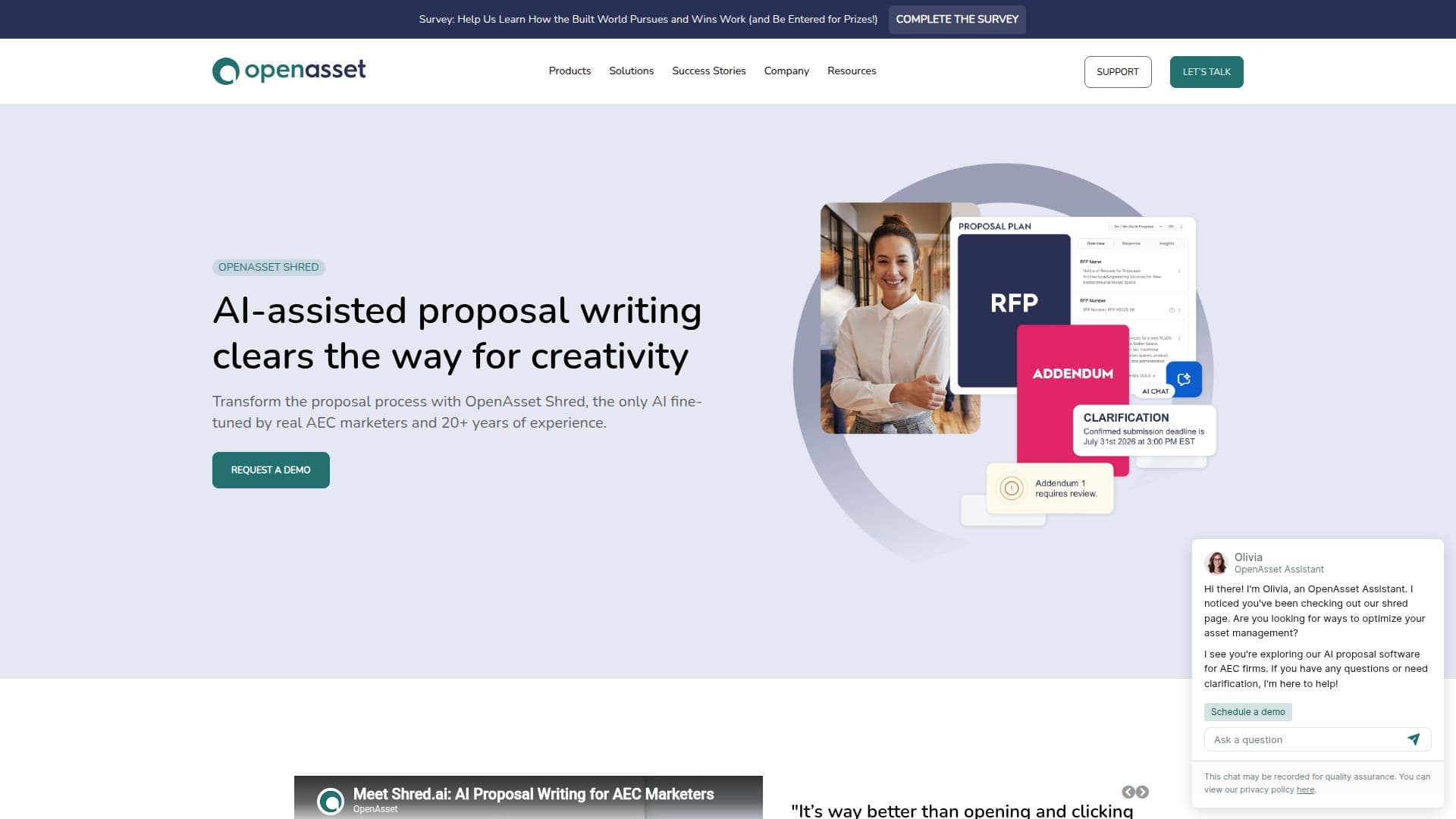Click Olivia's avatar in the chat widget
Screen dimensions: 1456x819
(1216, 563)
